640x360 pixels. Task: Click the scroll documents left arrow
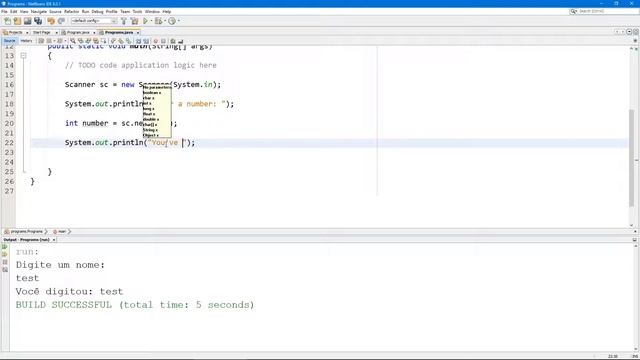coord(617,32)
